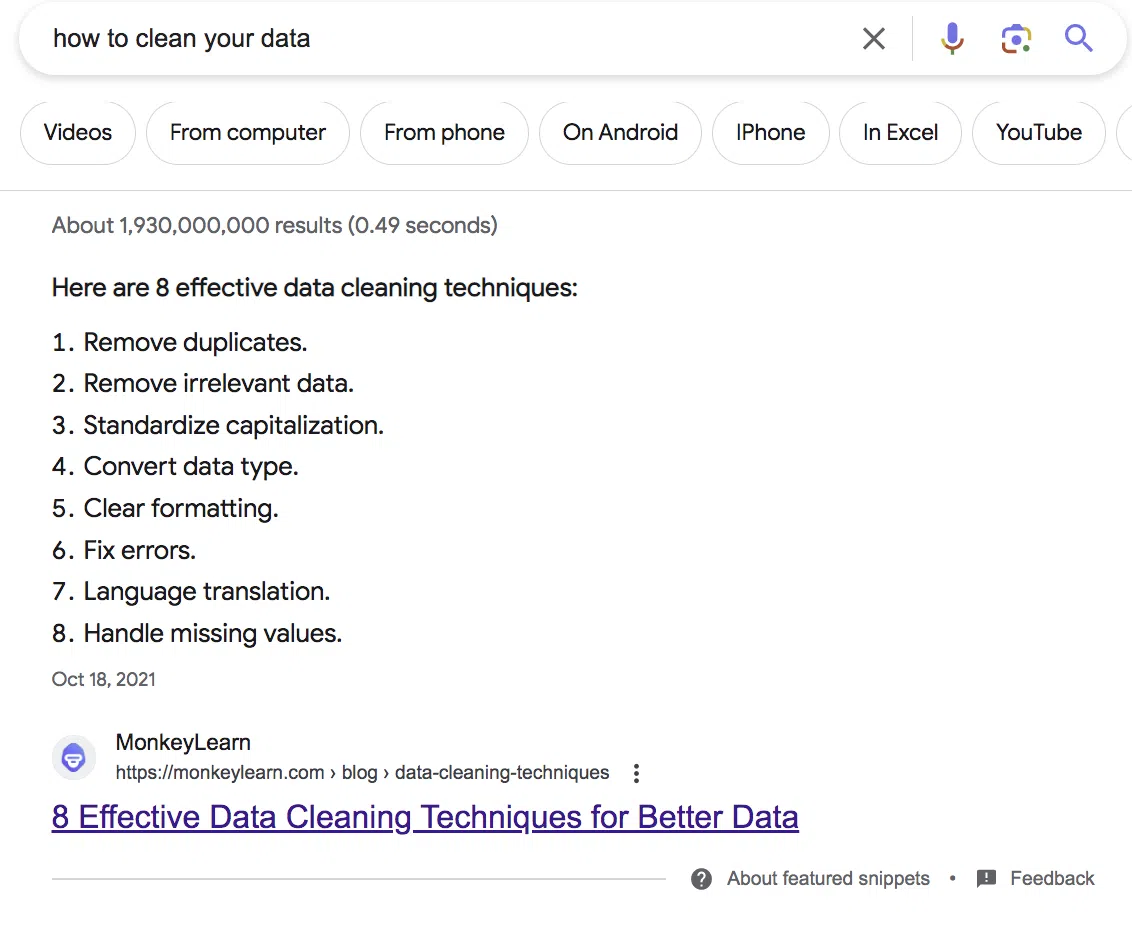
Task: Choose the From phone filter chip
Action: (x=444, y=133)
